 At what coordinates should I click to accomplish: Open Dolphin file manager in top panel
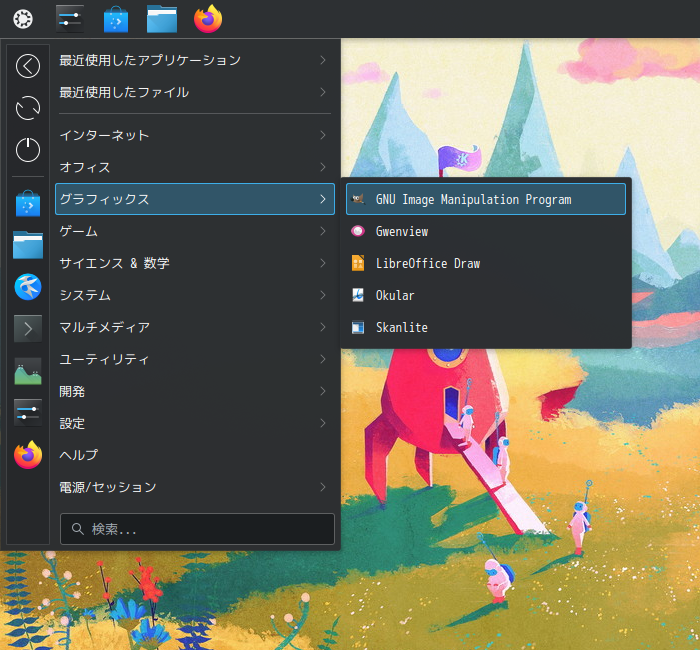(x=162, y=19)
